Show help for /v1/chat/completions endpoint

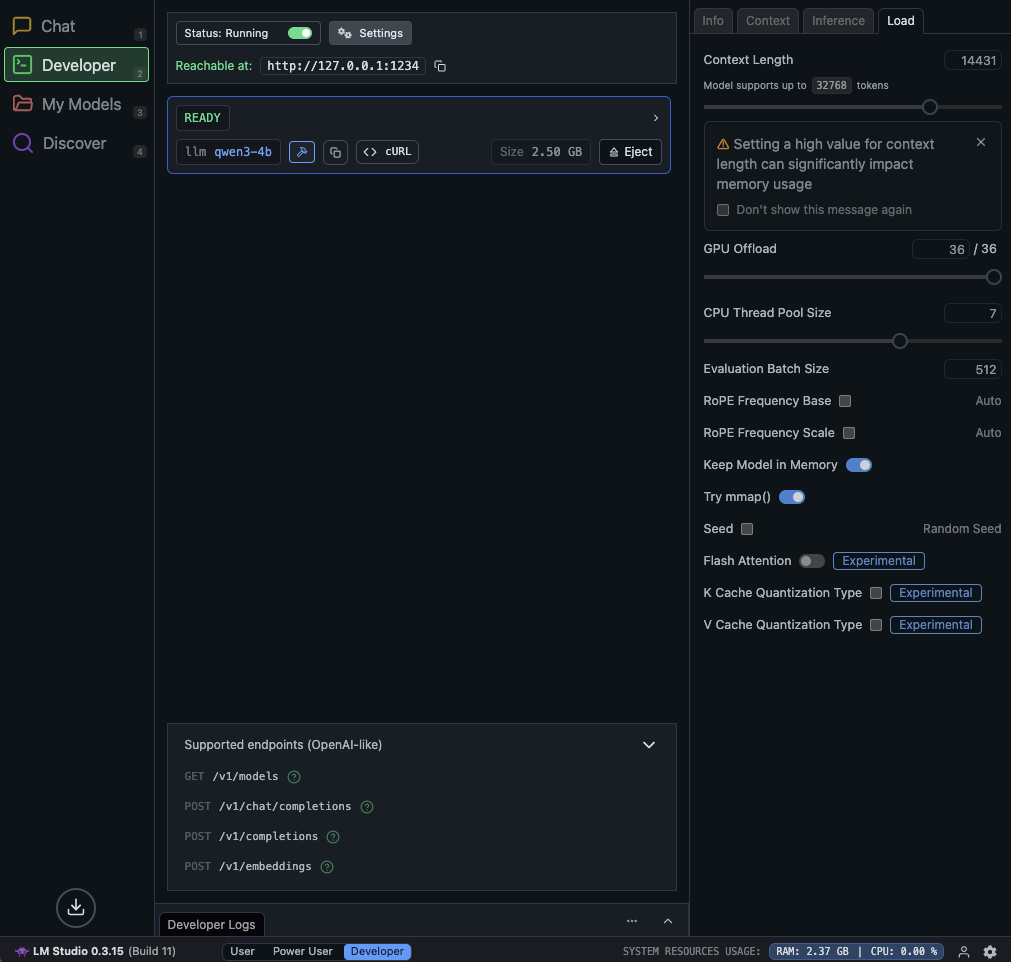367,807
